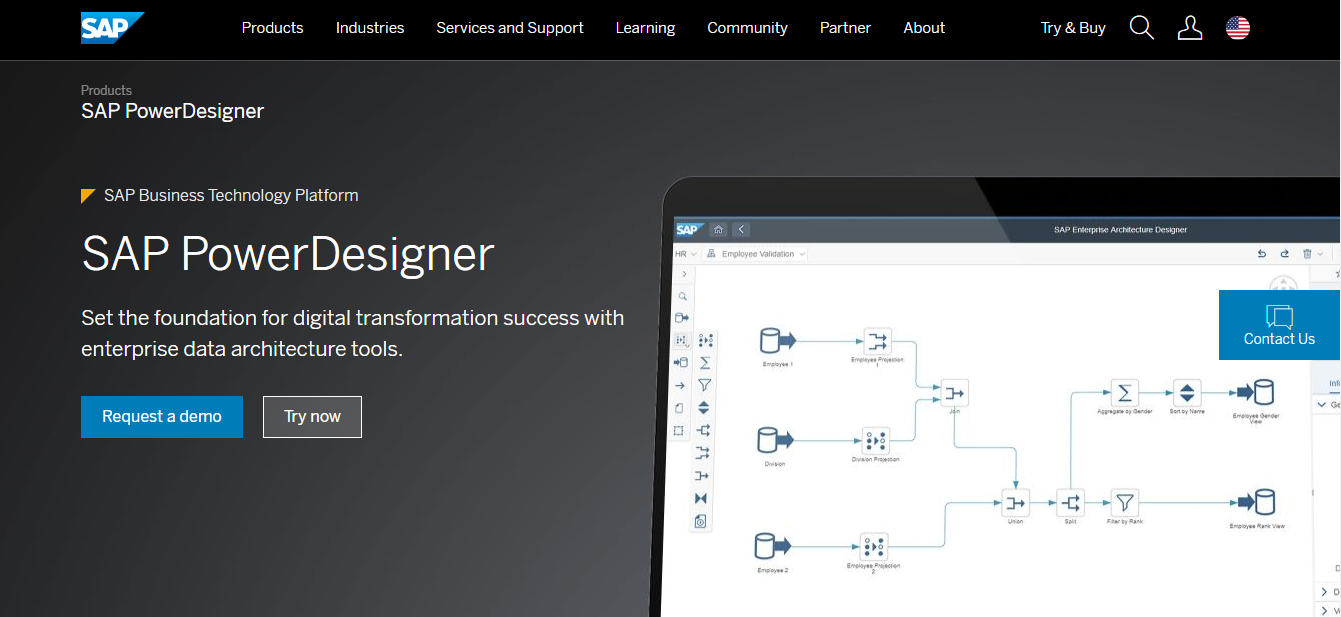Image resolution: width=1341 pixels, height=617 pixels.
Task: Click the Try & Buy link
Action: click(1073, 28)
